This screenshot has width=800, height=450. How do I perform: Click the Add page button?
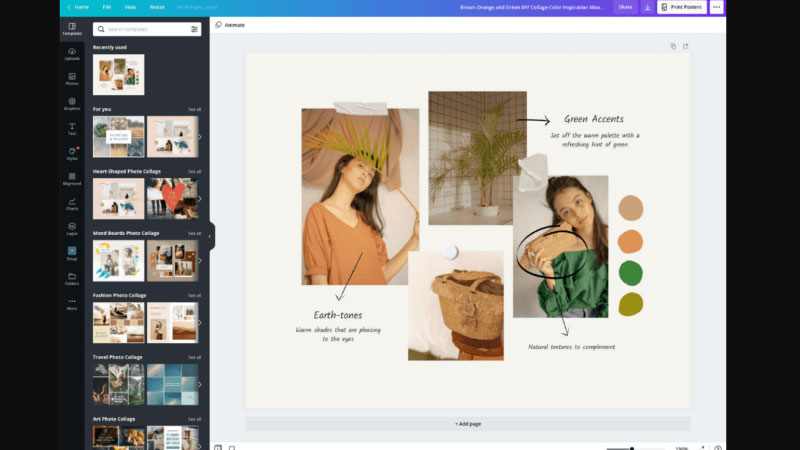click(467, 424)
